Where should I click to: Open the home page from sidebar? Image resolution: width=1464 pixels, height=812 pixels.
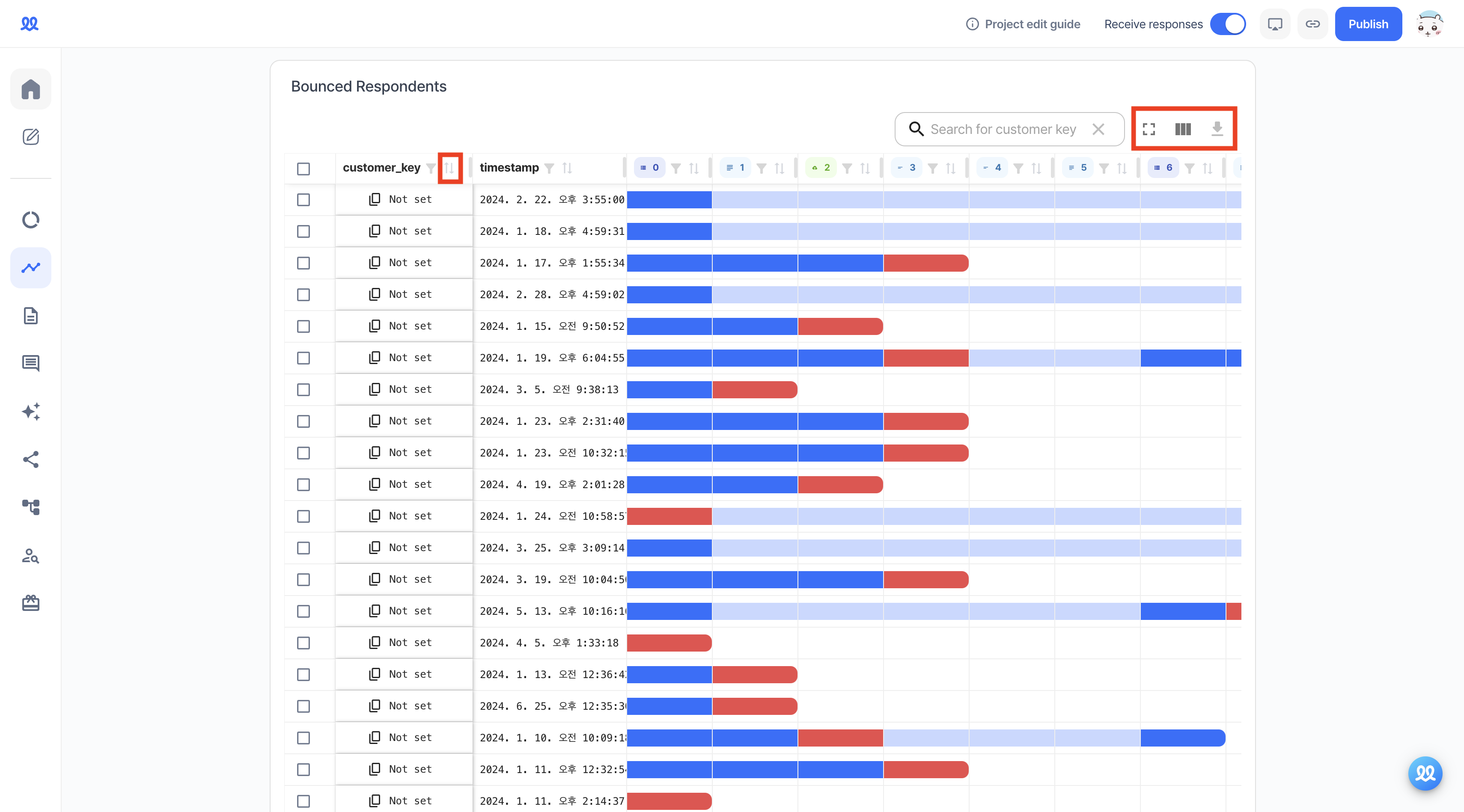(31, 89)
